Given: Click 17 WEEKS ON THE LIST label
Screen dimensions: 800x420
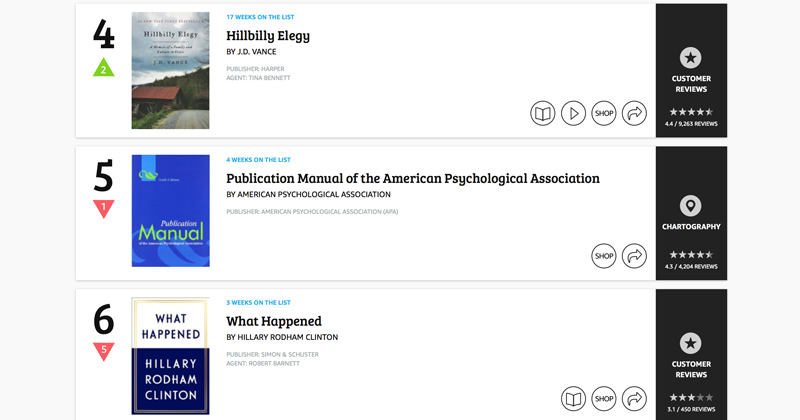Looking at the screenshot, I should coord(260,17).
